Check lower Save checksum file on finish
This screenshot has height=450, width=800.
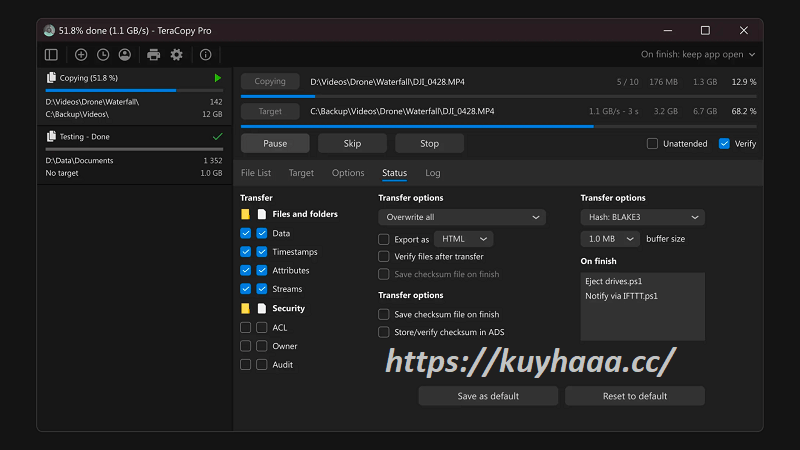click(x=384, y=314)
